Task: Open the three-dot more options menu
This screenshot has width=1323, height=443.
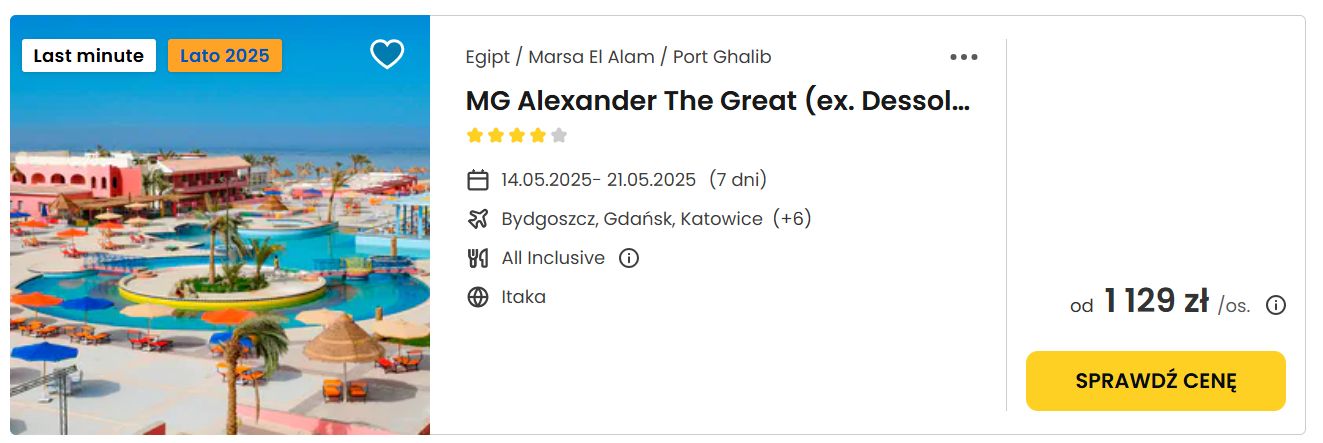Action: (x=964, y=57)
